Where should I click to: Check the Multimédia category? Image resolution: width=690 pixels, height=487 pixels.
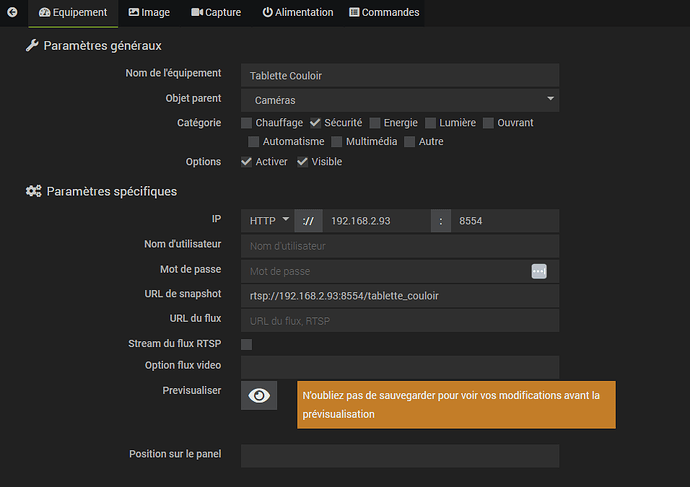coord(337,142)
